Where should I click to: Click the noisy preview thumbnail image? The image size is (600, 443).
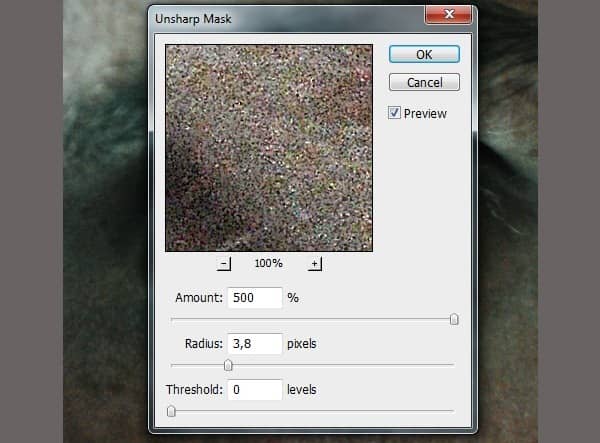(269, 148)
